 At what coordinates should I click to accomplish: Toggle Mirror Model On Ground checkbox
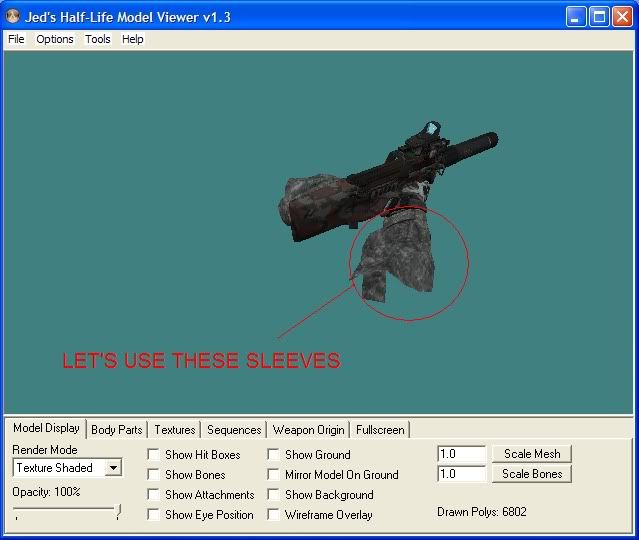pos(273,474)
